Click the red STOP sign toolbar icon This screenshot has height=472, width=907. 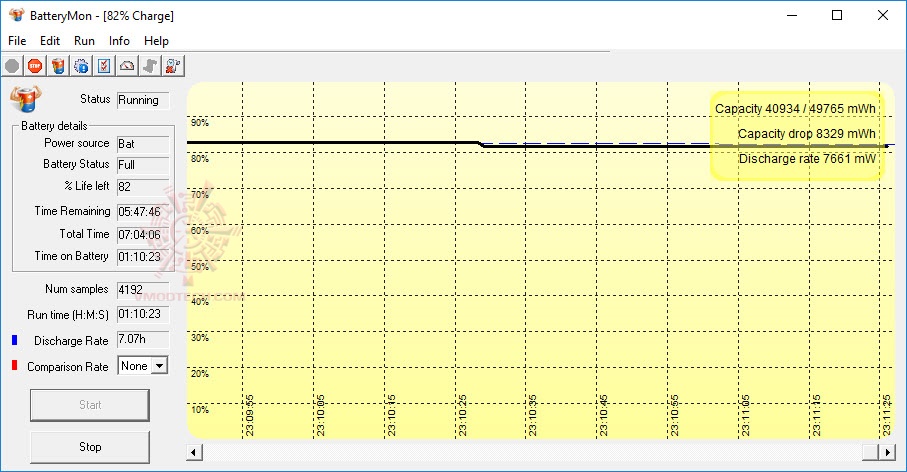35,66
